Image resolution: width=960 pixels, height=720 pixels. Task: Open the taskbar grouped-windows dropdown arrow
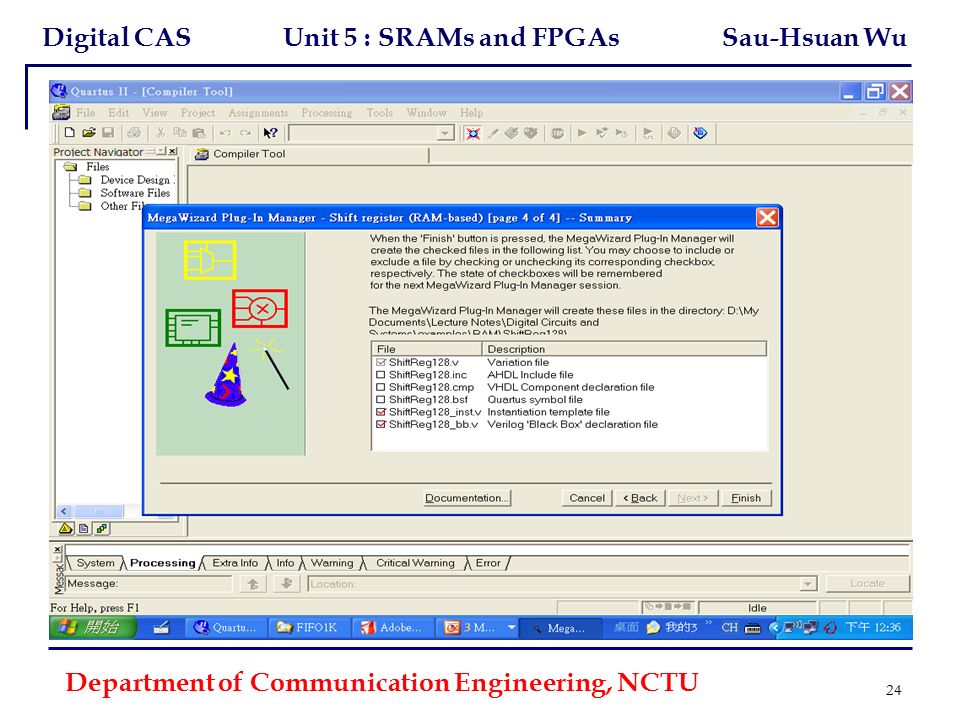click(x=511, y=628)
